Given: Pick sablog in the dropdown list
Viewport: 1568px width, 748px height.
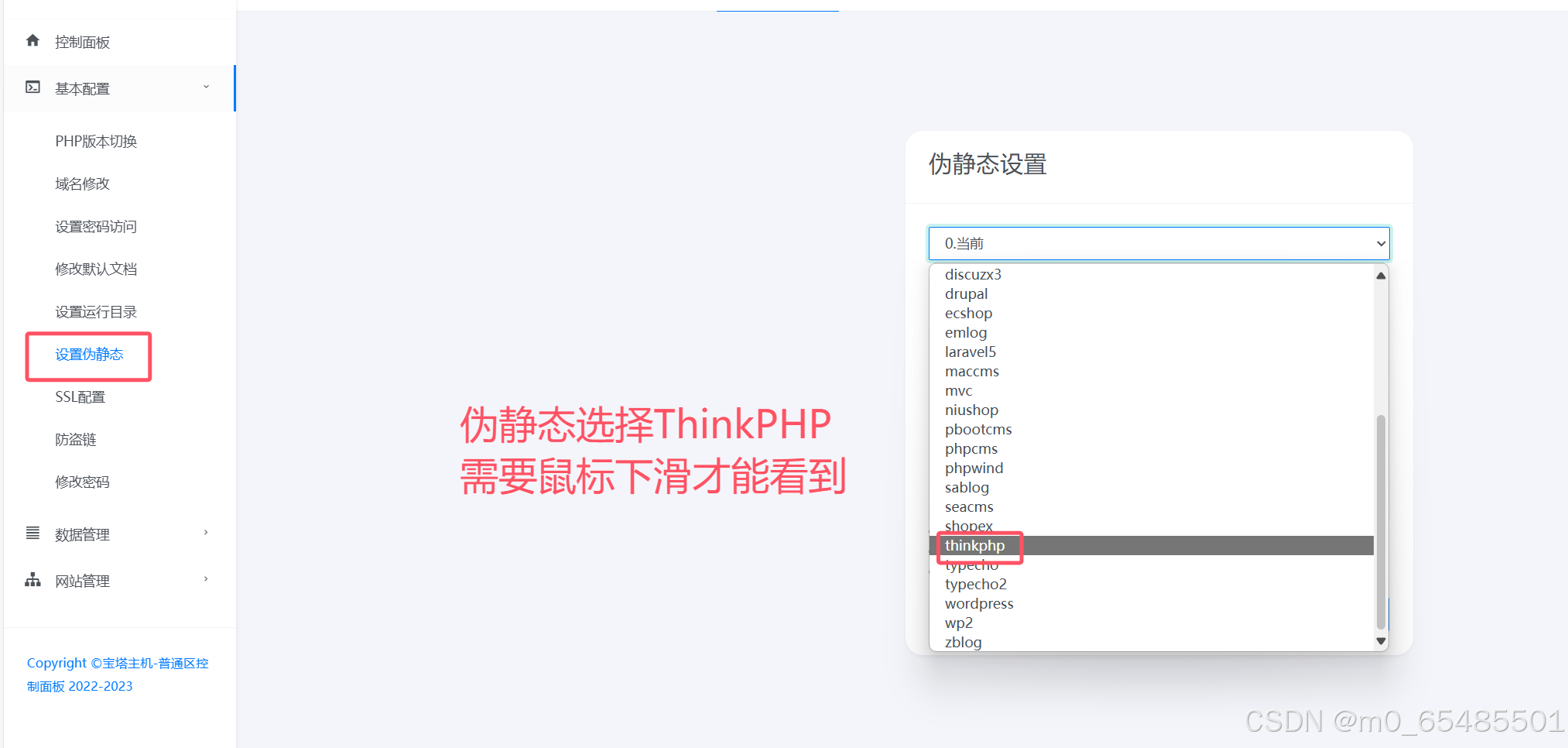Looking at the screenshot, I should click(x=1152, y=487).
